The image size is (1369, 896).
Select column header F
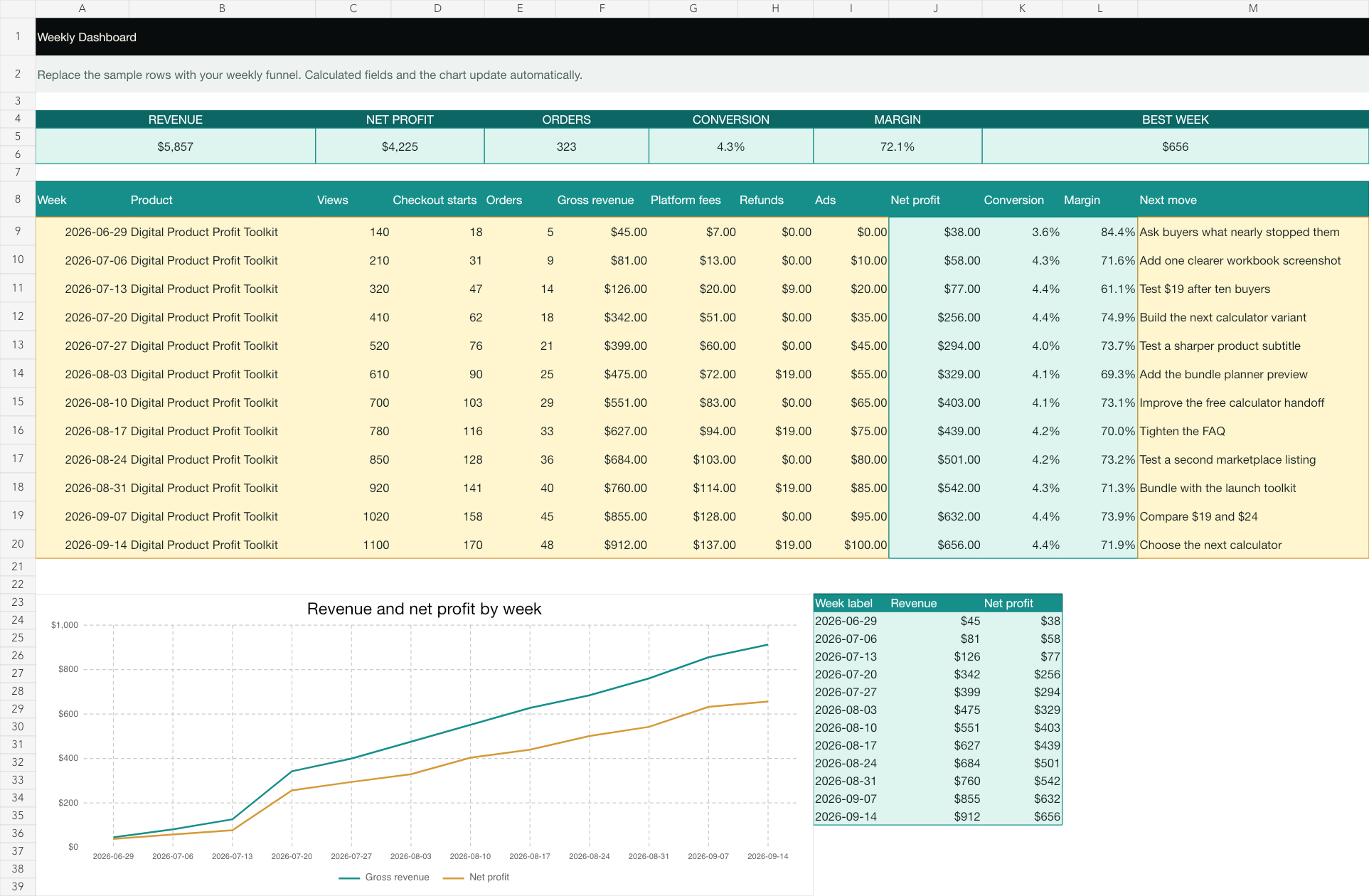coord(602,9)
